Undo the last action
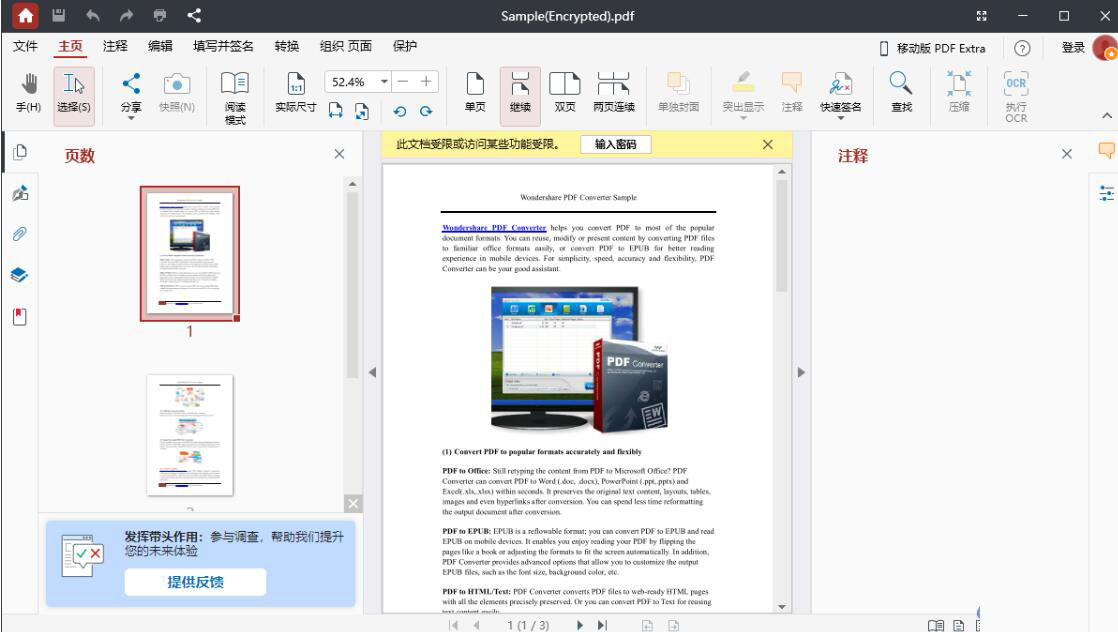Screen dimensions: 1118x632 [x=93, y=15]
